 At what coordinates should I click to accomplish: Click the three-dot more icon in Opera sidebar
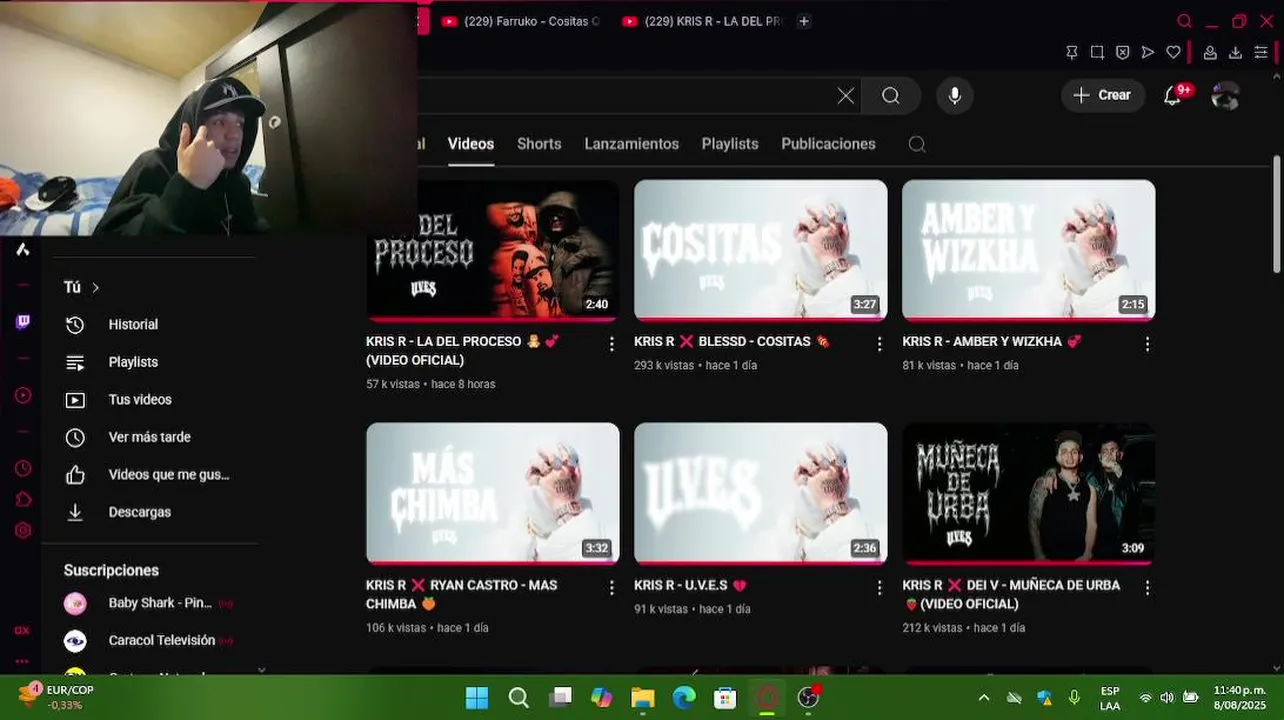pos(22,661)
